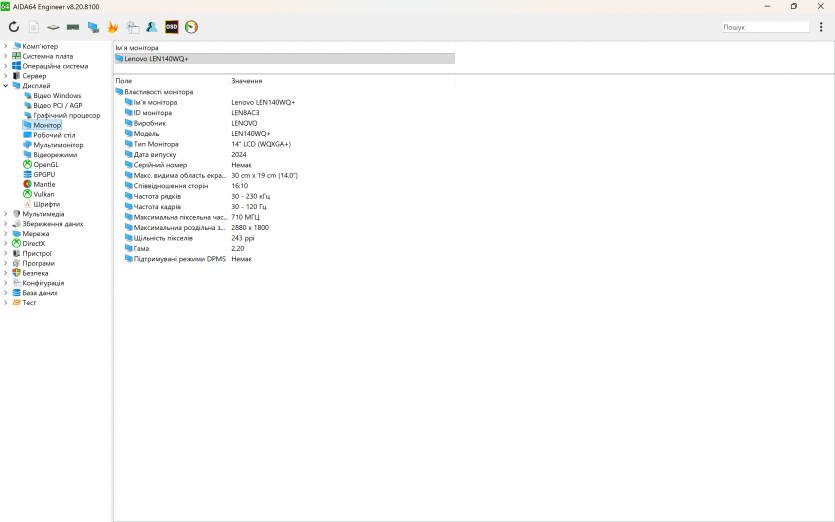Select Відеорежими in the sidebar tree
835x522 pixels.
55,155
